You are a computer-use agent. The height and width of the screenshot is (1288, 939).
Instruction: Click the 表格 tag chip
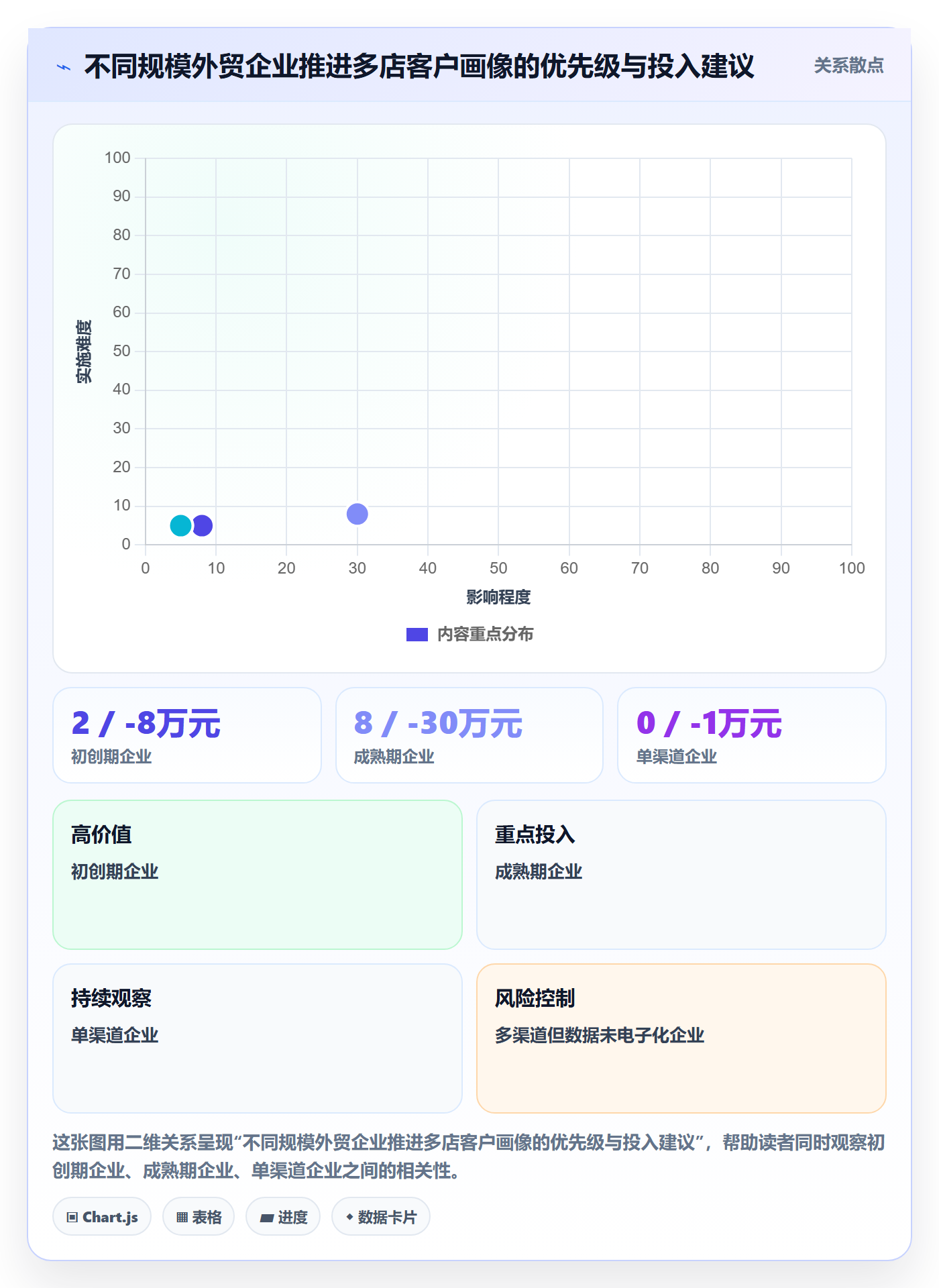(199, 1216)
